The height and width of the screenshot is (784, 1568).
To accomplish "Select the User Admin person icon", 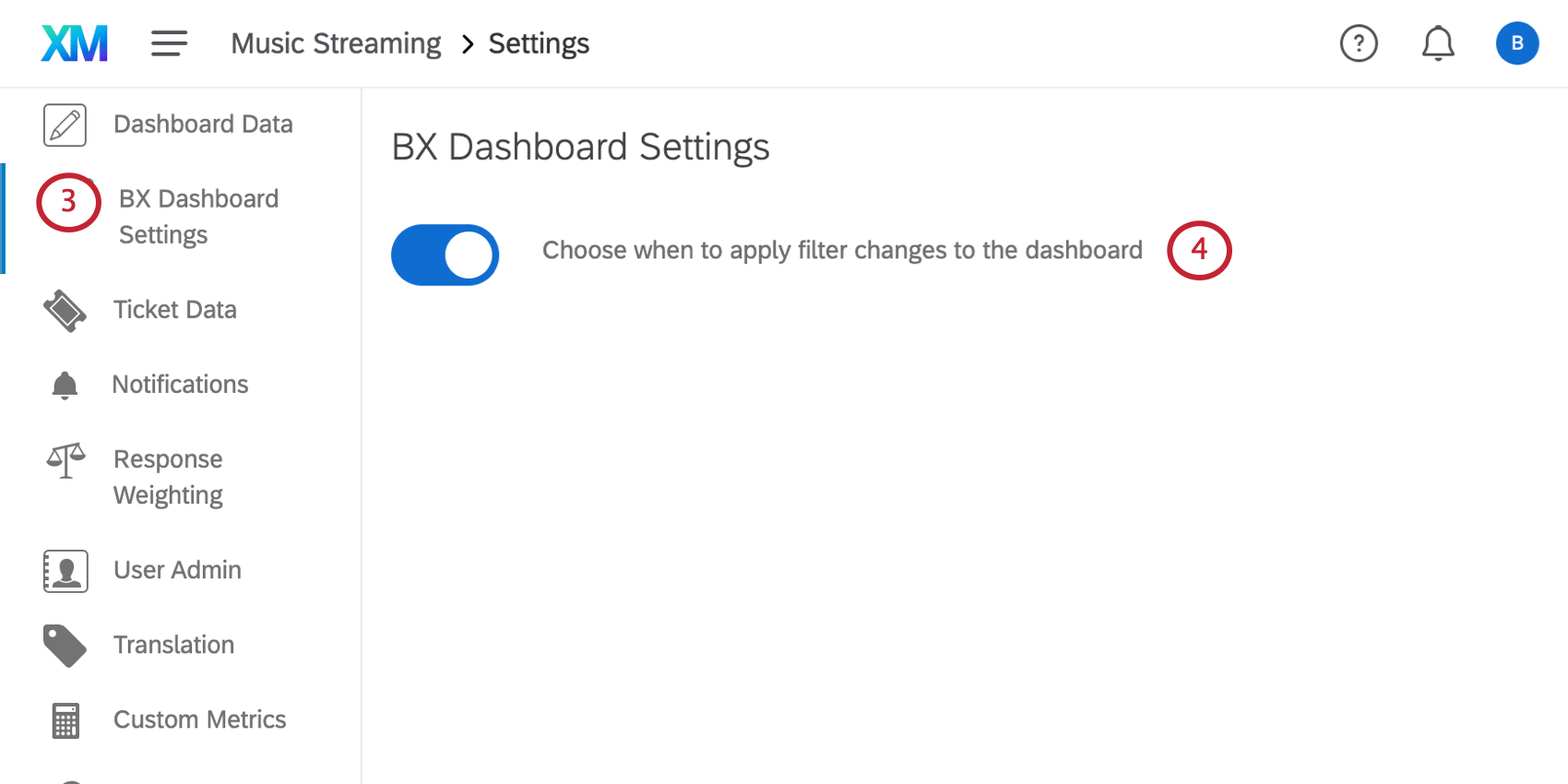I will click(65, 571).
